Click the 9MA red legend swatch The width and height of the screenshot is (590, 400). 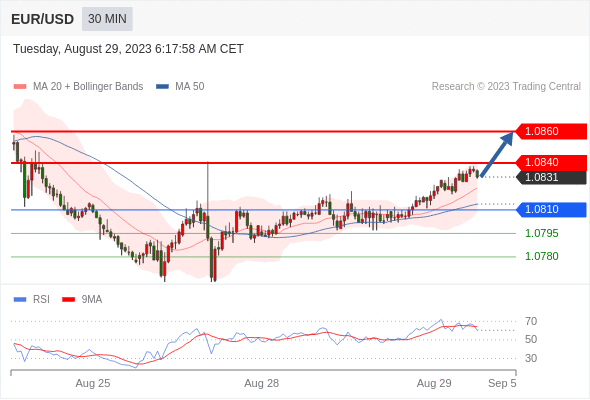pyautogui.click(x=68, y=300)
